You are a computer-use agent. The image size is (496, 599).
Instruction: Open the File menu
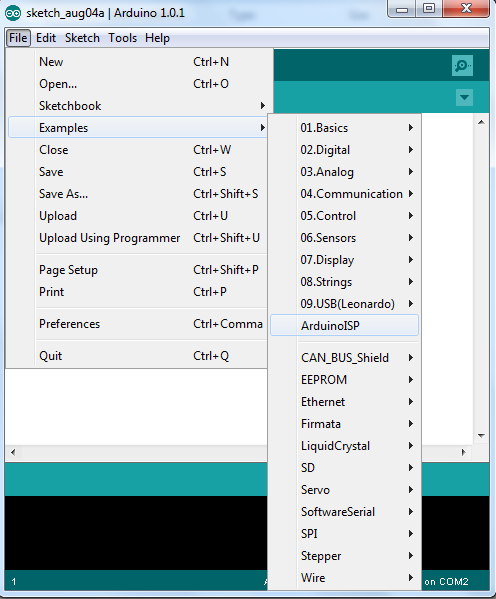(18, 38)
